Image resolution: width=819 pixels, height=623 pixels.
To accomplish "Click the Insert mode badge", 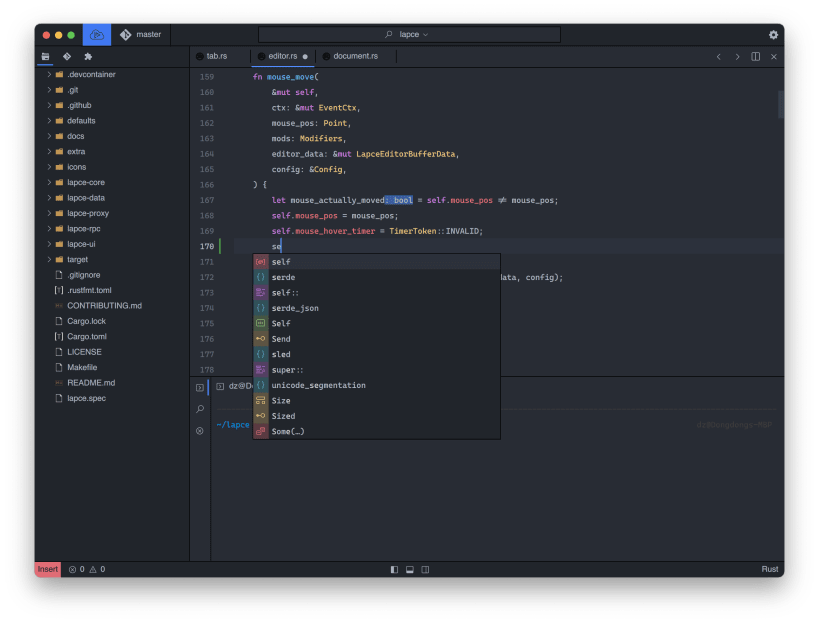I will click(x=47, y=569).
